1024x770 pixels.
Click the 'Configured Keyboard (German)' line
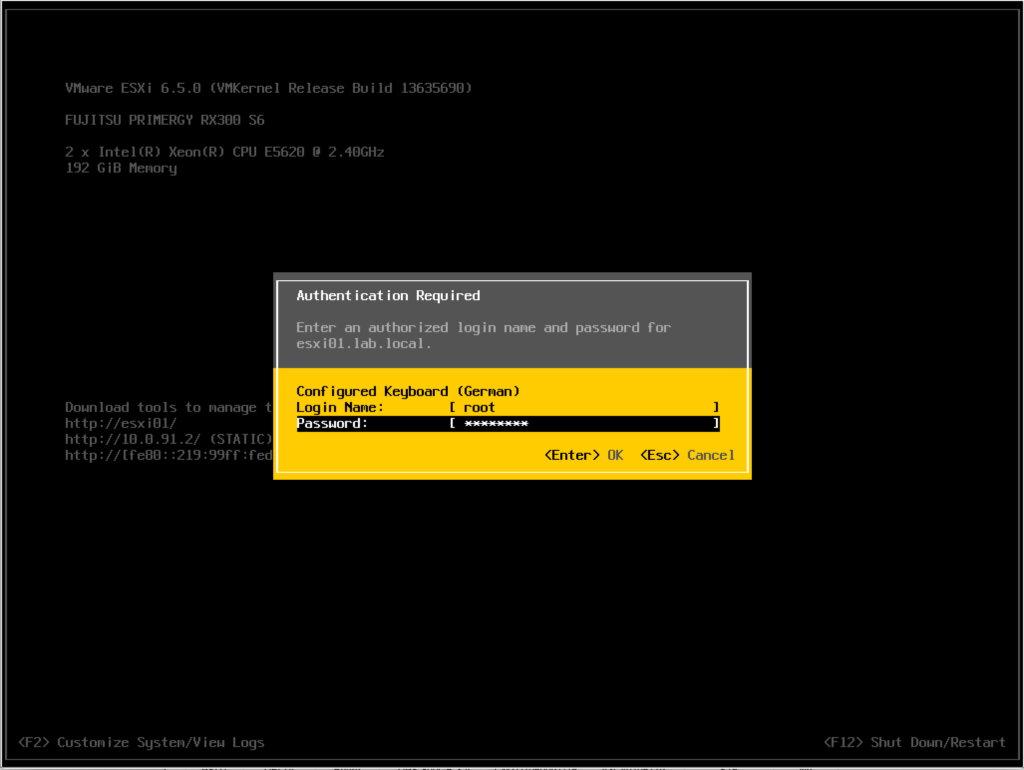(408, 391)
